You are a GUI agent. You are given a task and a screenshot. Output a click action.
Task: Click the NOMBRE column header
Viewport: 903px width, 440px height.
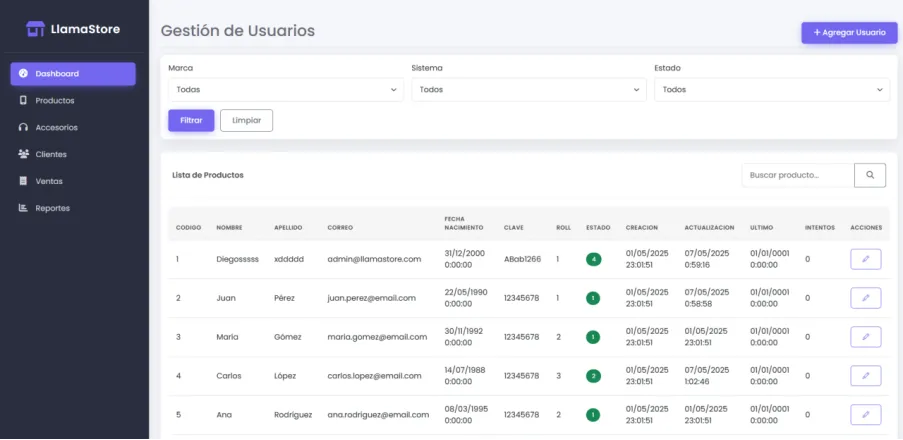(229, 227)
